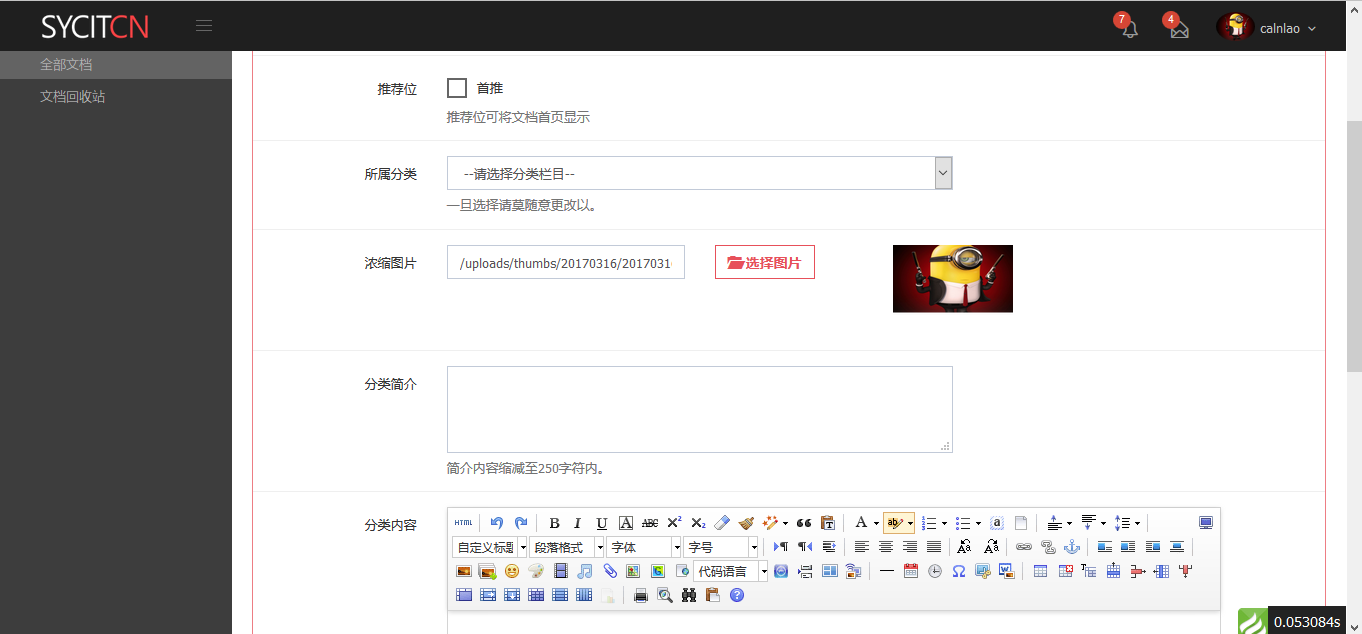Viewport: 1362px width, 634px height.
Task: Open the 请选择分类栏目 category dropdown
Action: coord(699,174)
